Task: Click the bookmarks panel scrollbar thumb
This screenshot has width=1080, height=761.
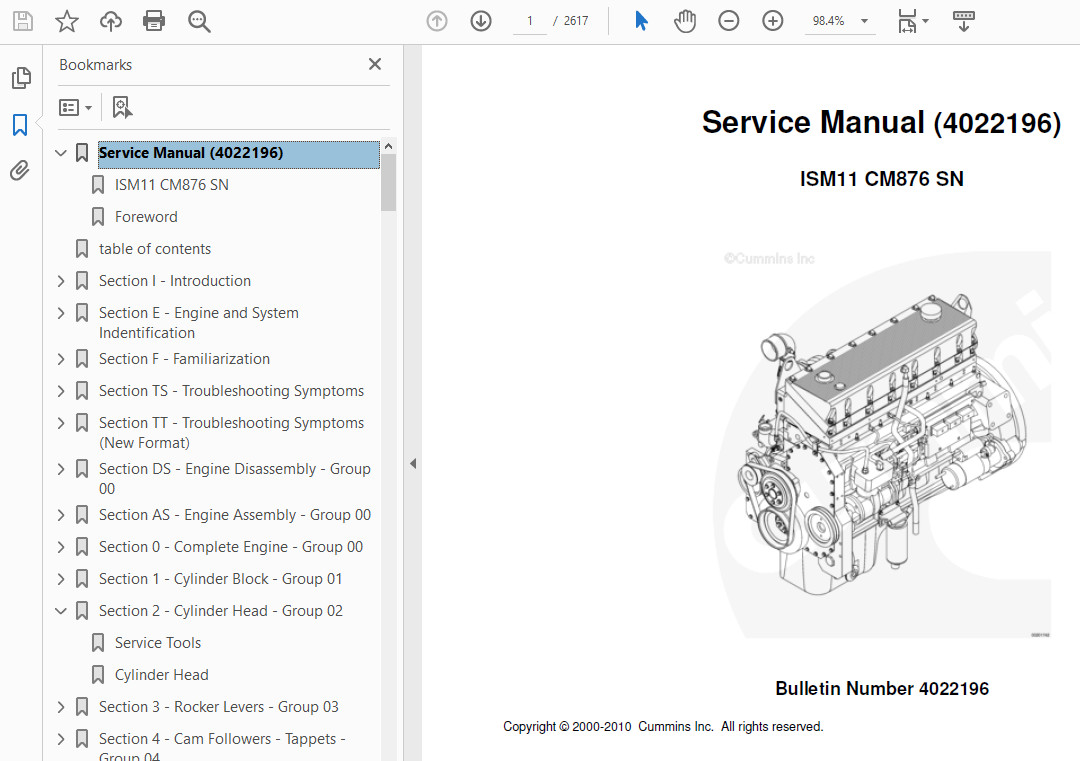Action: [388, 183]
